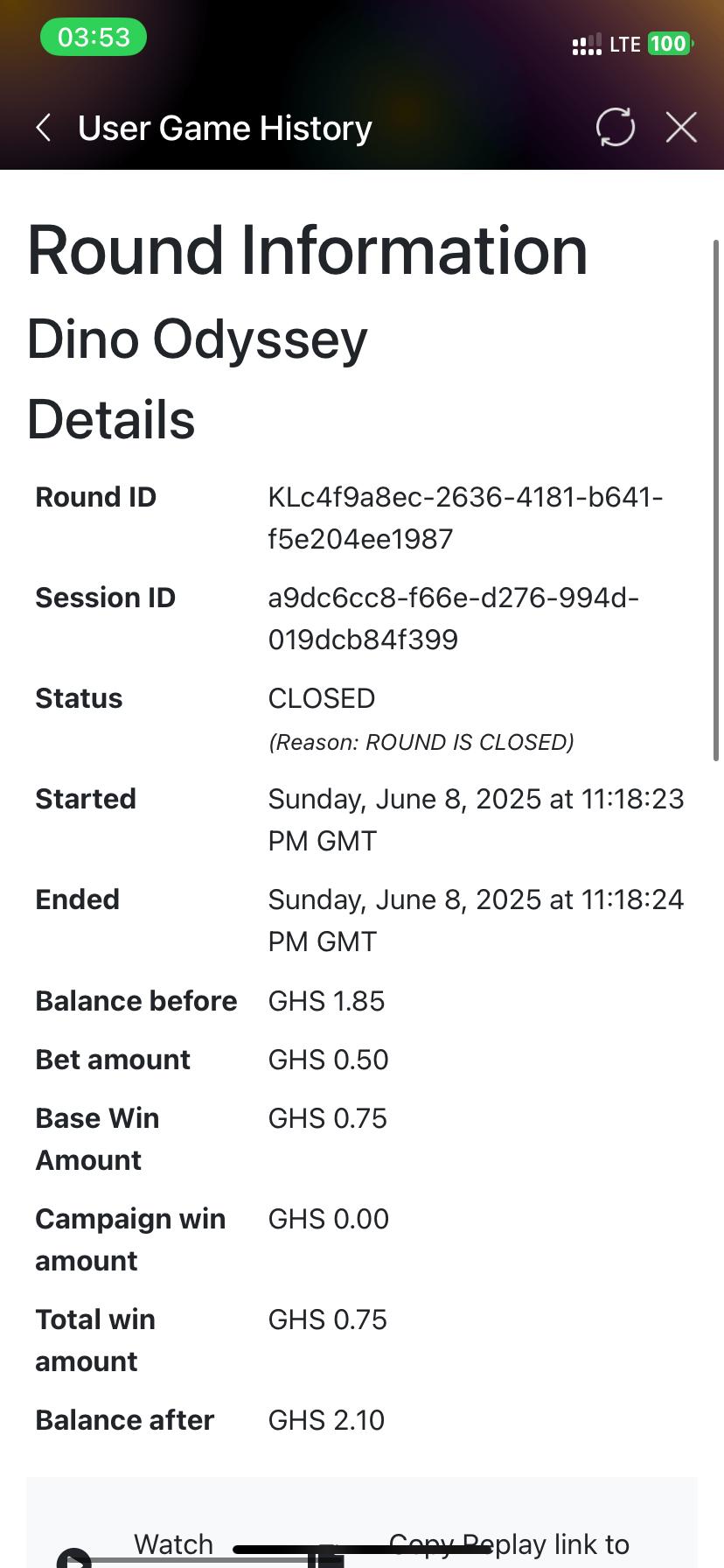The image size is (724, 1568).
Task: Tap the Balance after value GHS 2.10
Action: click(x=326, y=1420)
